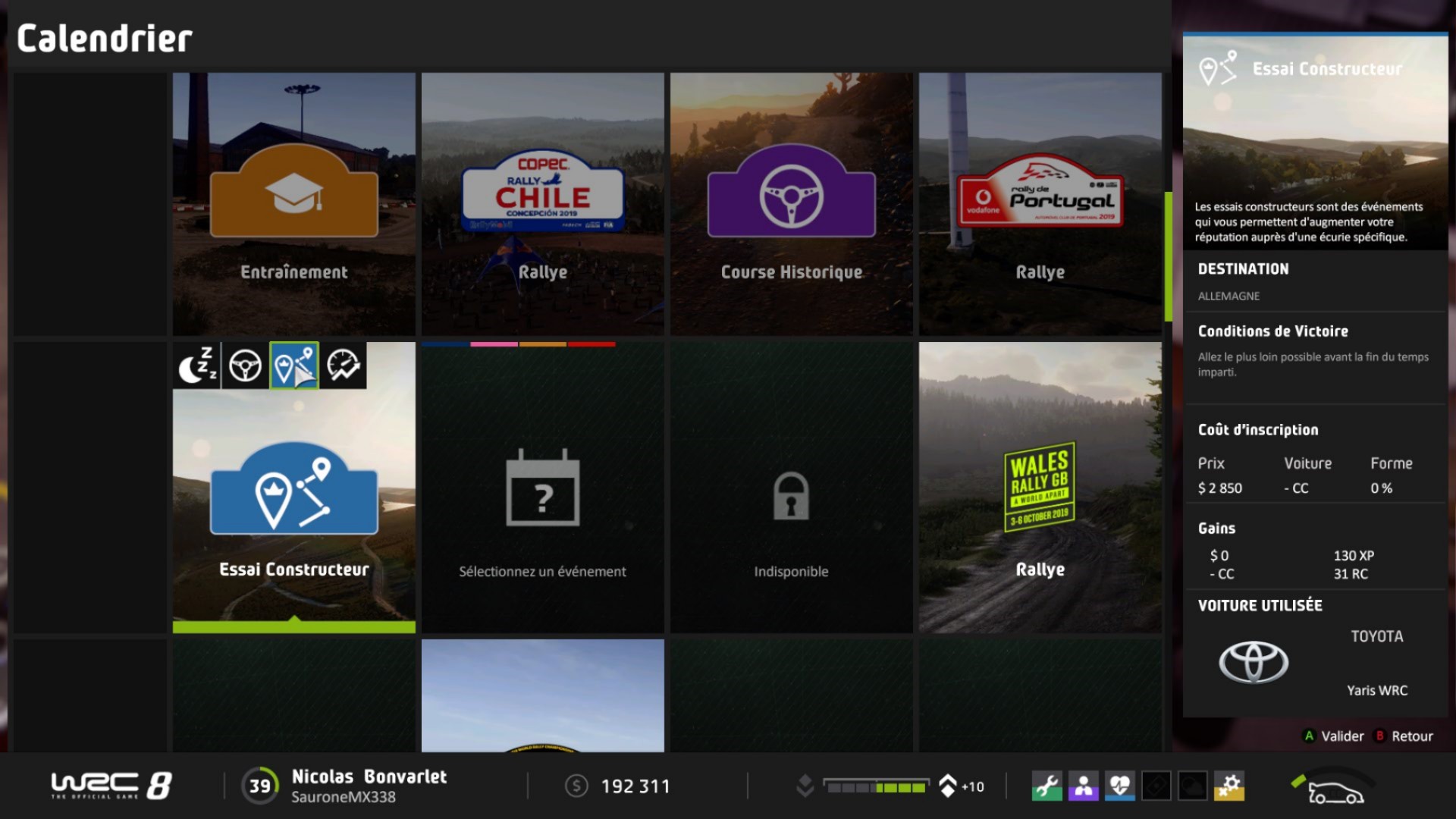The width and height of the screenshot is (1456, 819).
Task: Click the green calendar scrollbar
Action: click(x=1169, y=256)
